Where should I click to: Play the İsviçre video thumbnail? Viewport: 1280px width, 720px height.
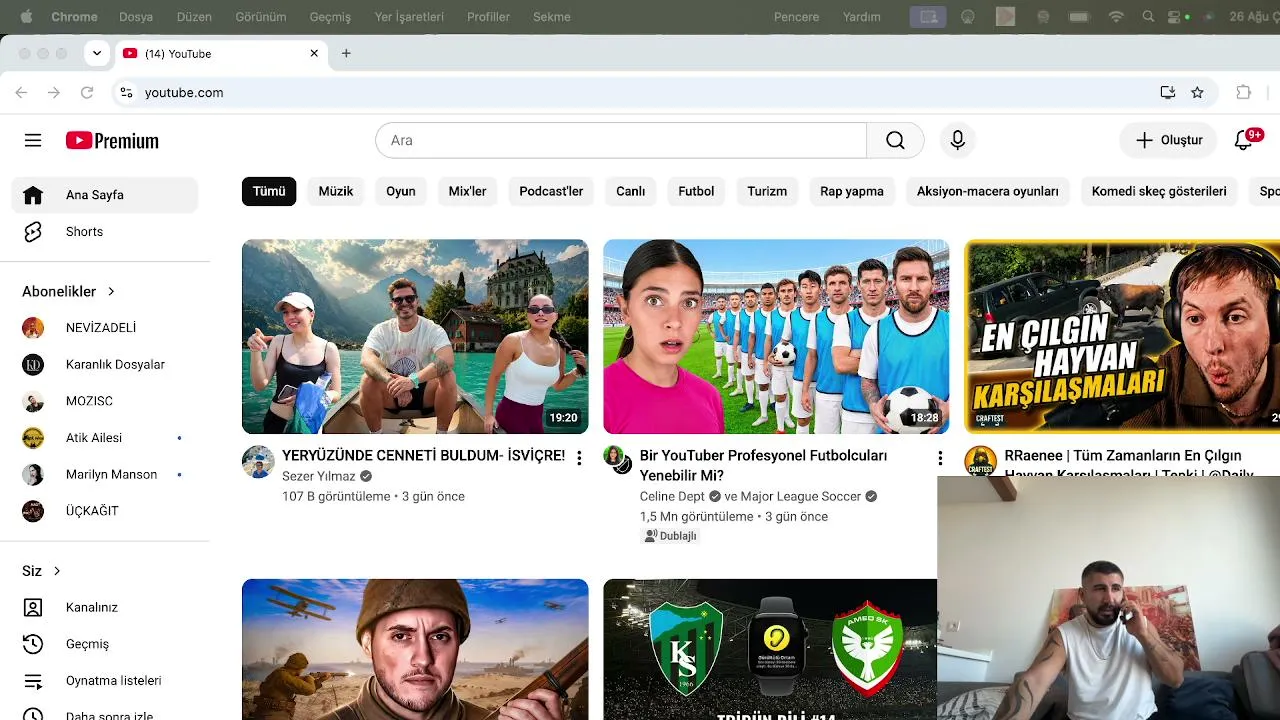point(415,337)
